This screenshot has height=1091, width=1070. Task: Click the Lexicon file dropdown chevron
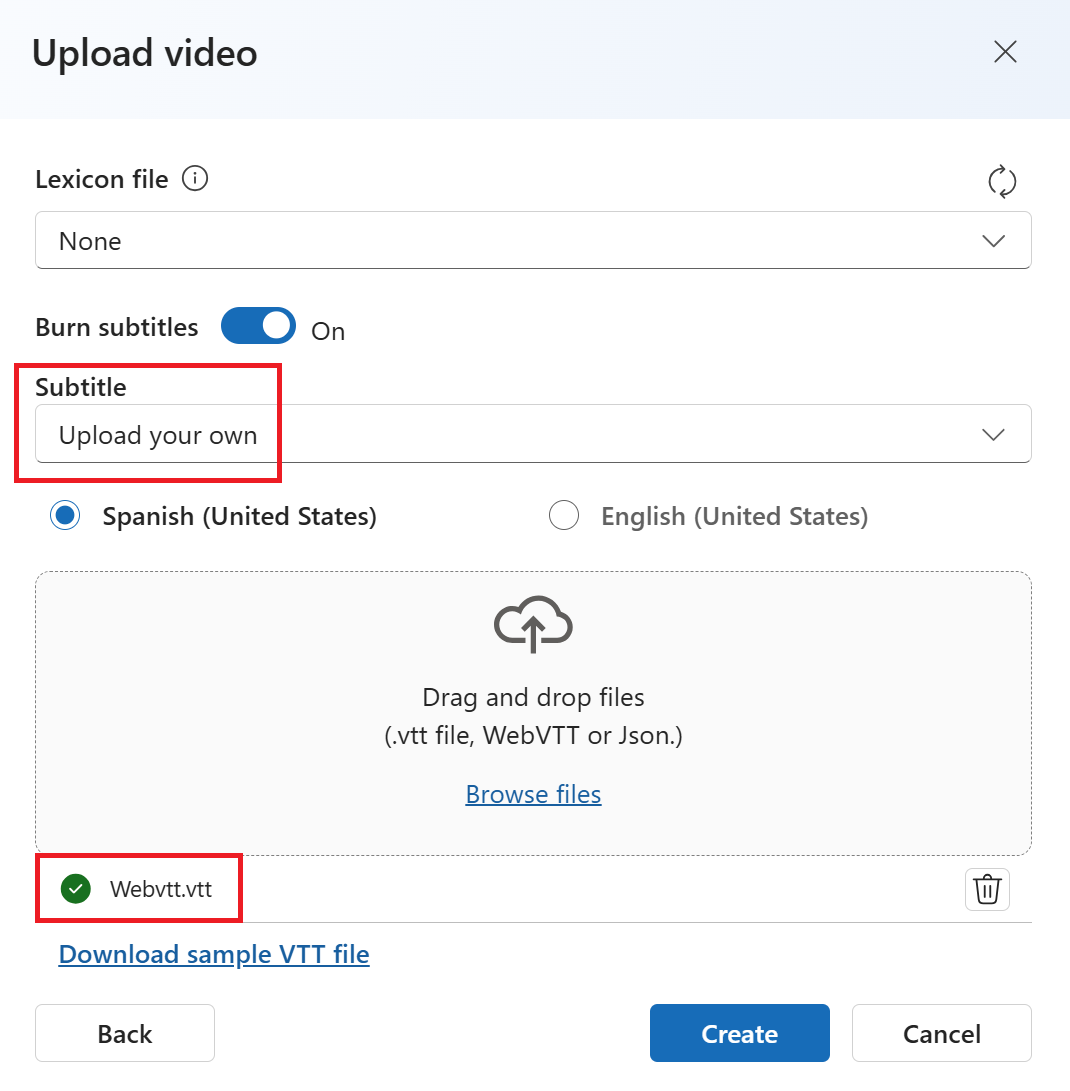(x=993, y=240)
